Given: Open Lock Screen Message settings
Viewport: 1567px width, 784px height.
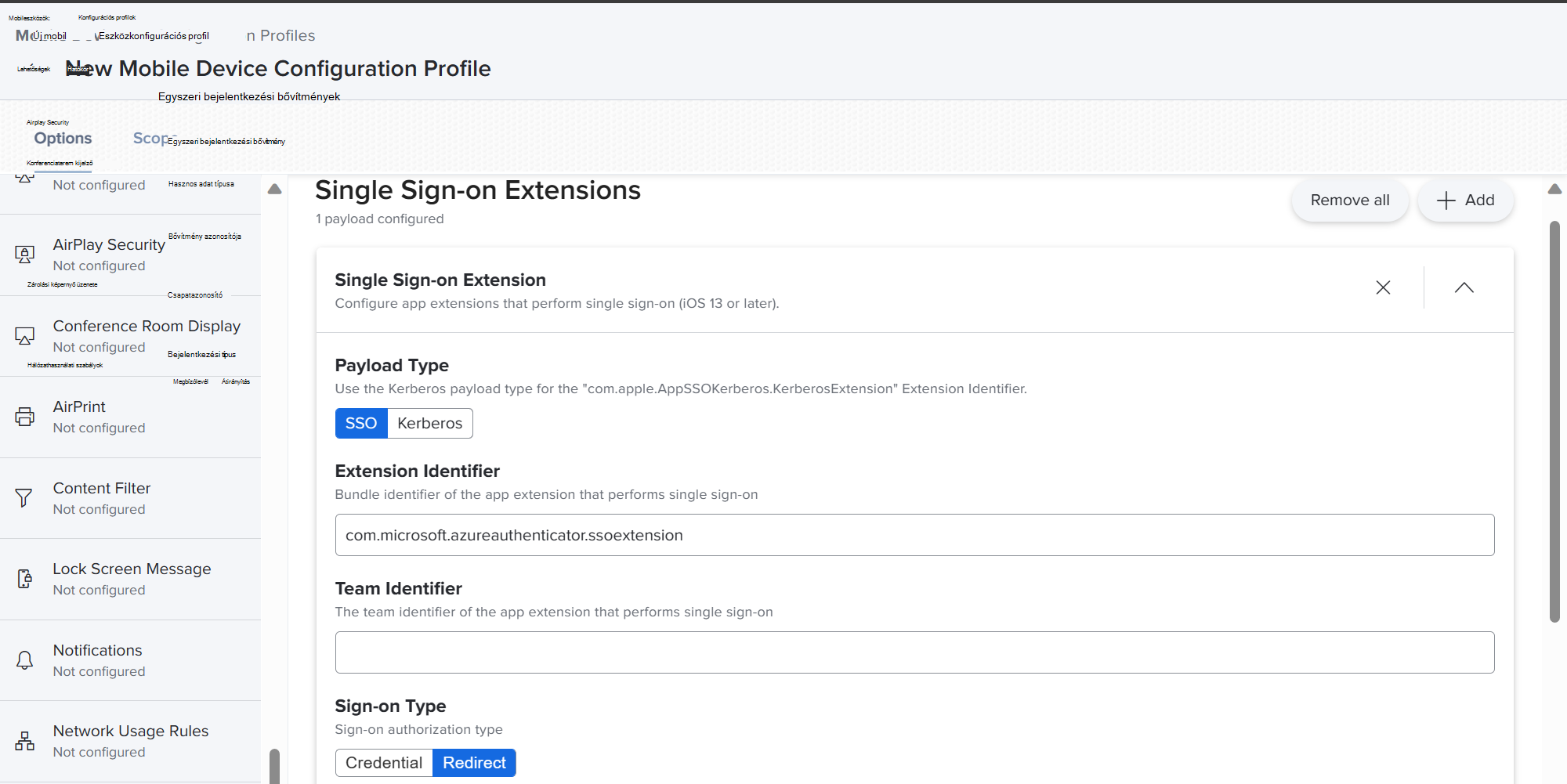Looking at the screenshot, I should click(132, 579).
